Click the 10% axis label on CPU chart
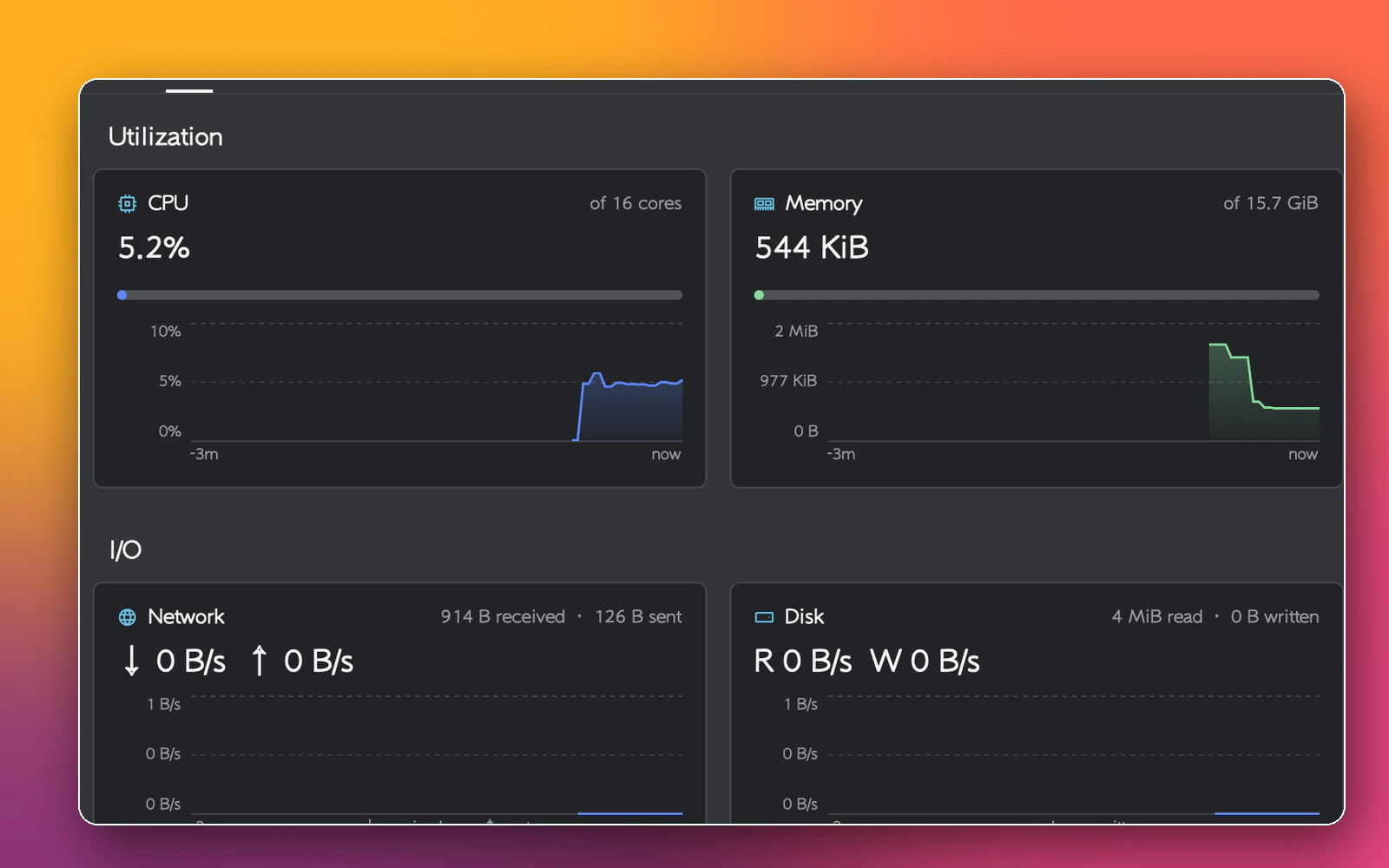 (165, 332)
